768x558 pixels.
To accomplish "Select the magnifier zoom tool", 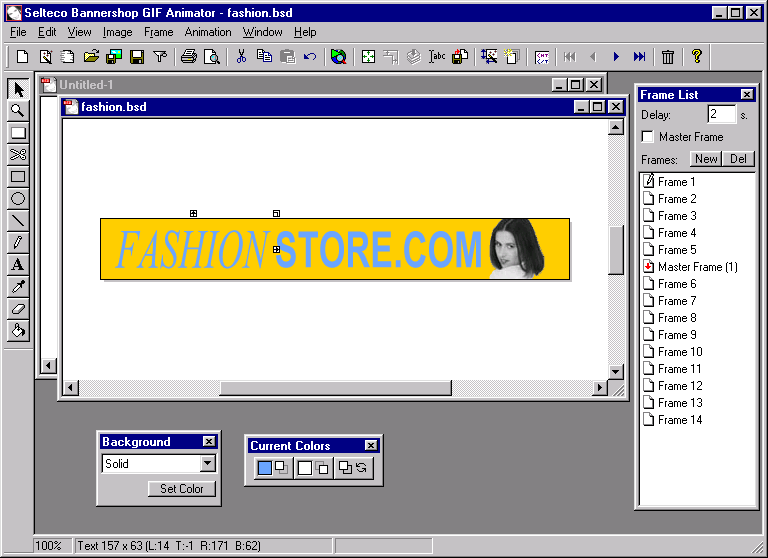I will 18,111.
